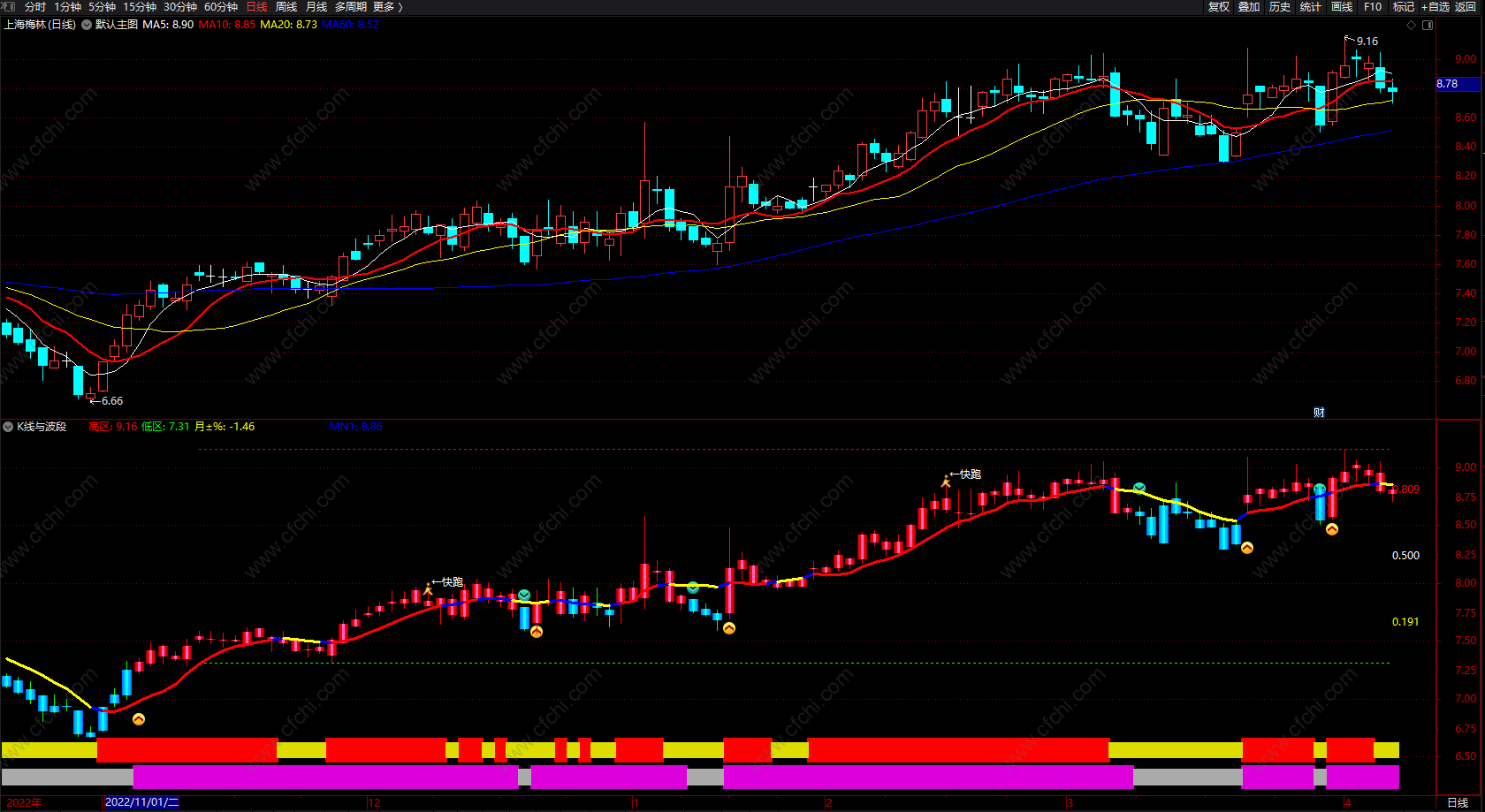1485x812 pixels.
Task: Add stock via +自选 button
Action: click(x=1435, y=7)
